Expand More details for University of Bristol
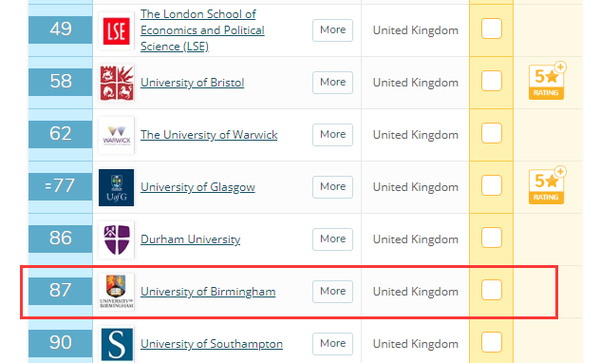Viewport: 600px width, 363px height. (333, 82)
